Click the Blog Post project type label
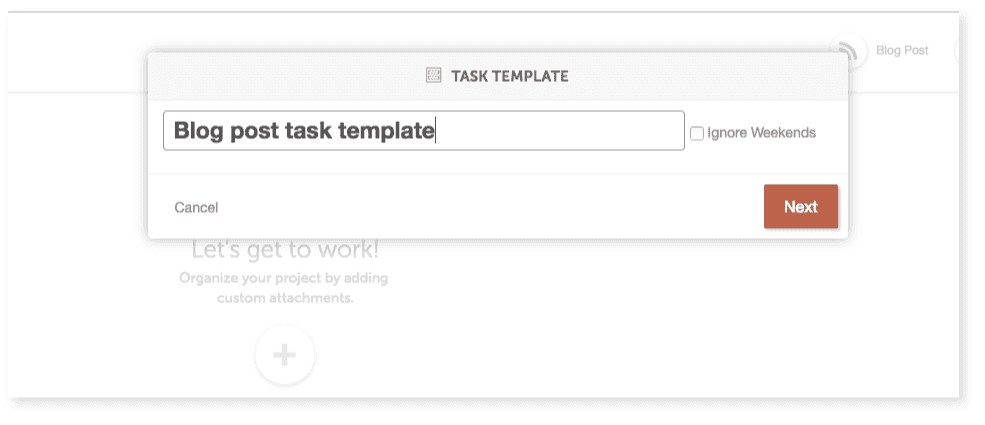This screenshot has width=985, height=425. point(902,51)
